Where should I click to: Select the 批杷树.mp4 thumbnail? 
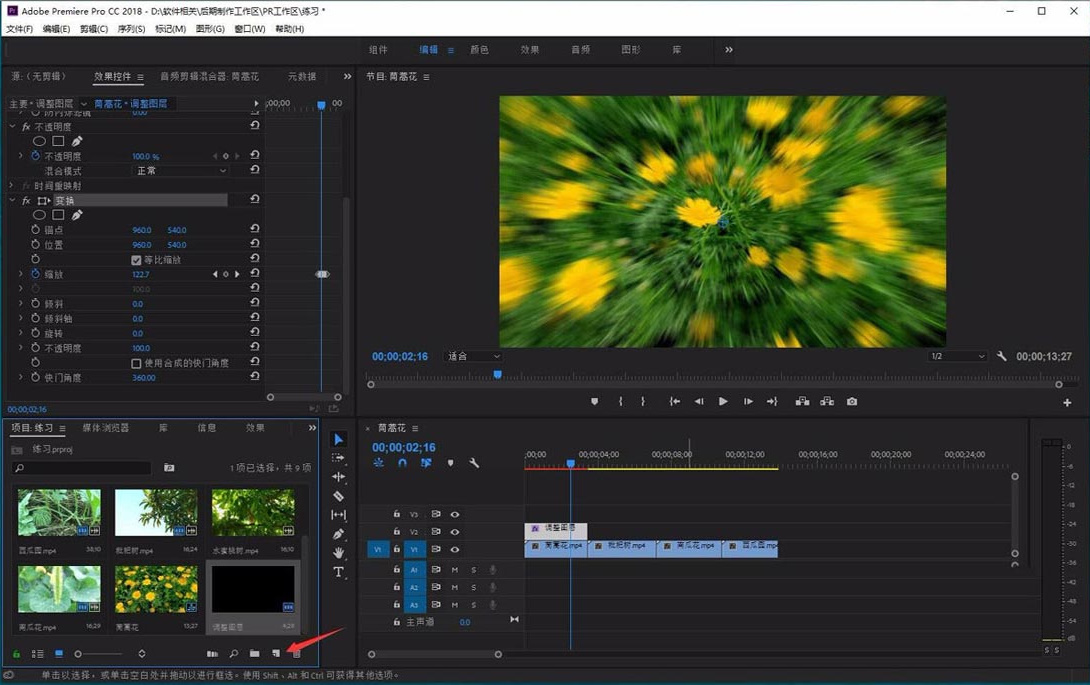156,513
